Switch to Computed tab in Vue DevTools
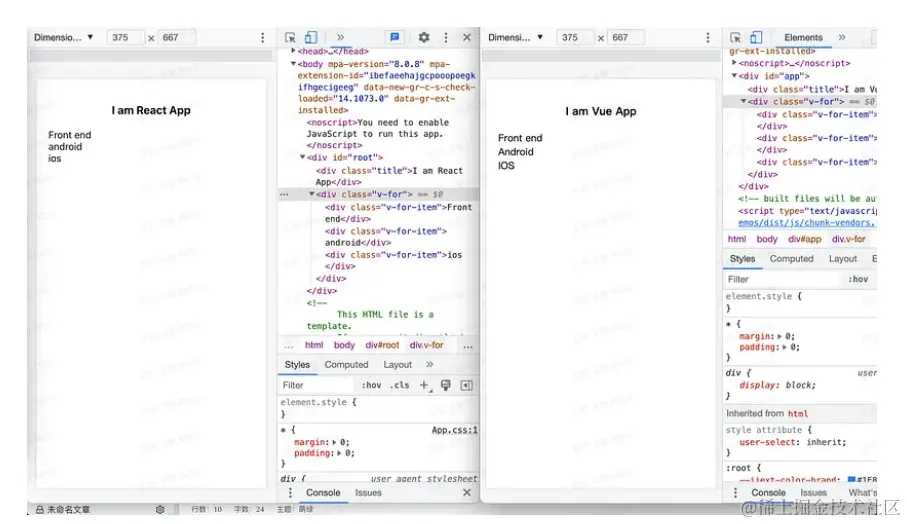 (791, 259)
